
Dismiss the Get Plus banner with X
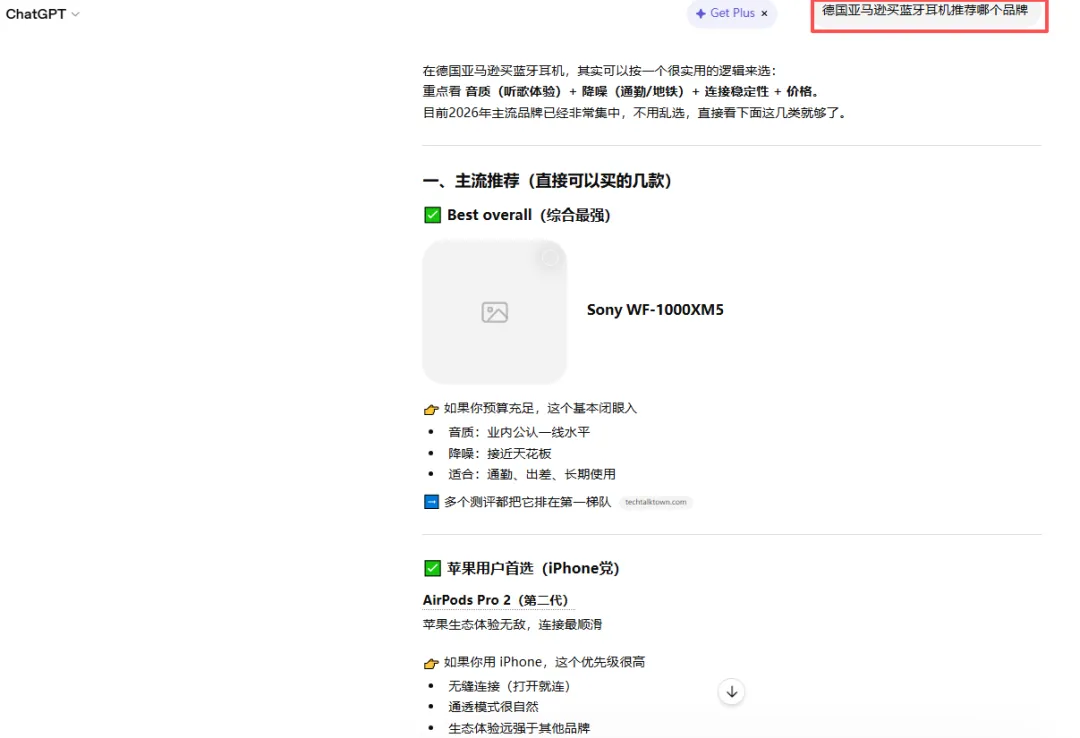point(765,13)
